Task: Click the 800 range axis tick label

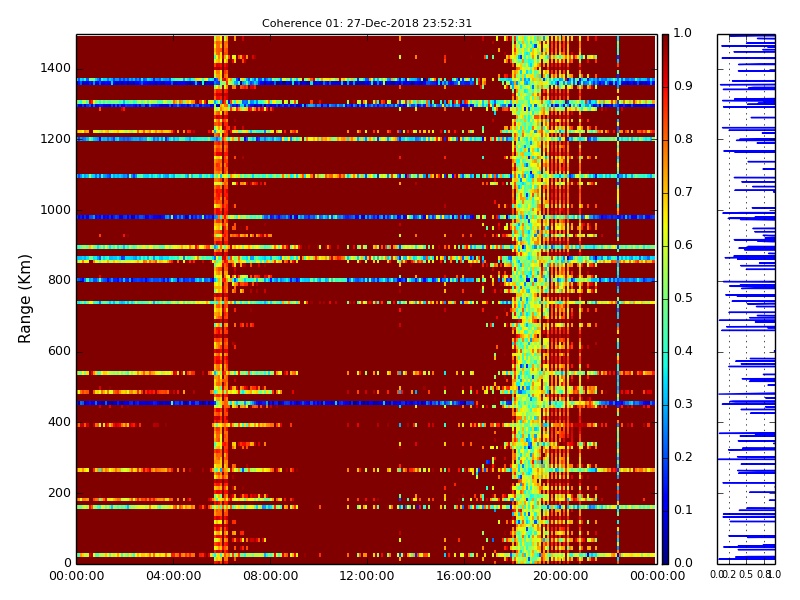Action: (x=59, y=280)
